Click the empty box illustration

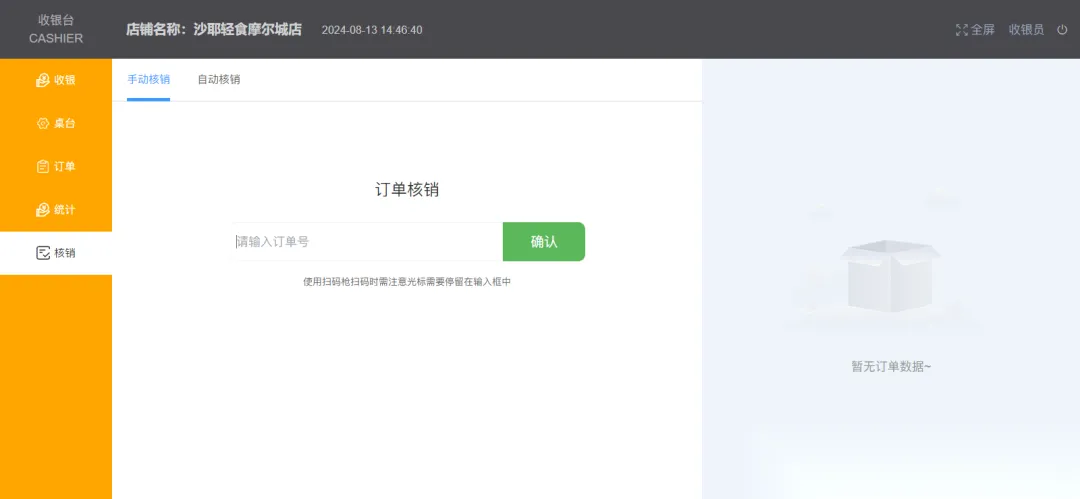tap(890, 274)
